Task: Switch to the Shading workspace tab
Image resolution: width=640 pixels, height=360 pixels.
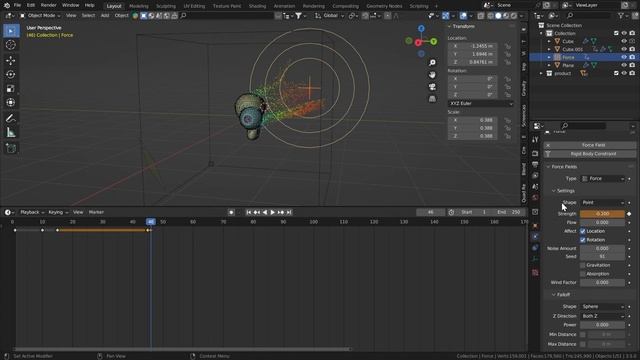Action: point(257,6)
